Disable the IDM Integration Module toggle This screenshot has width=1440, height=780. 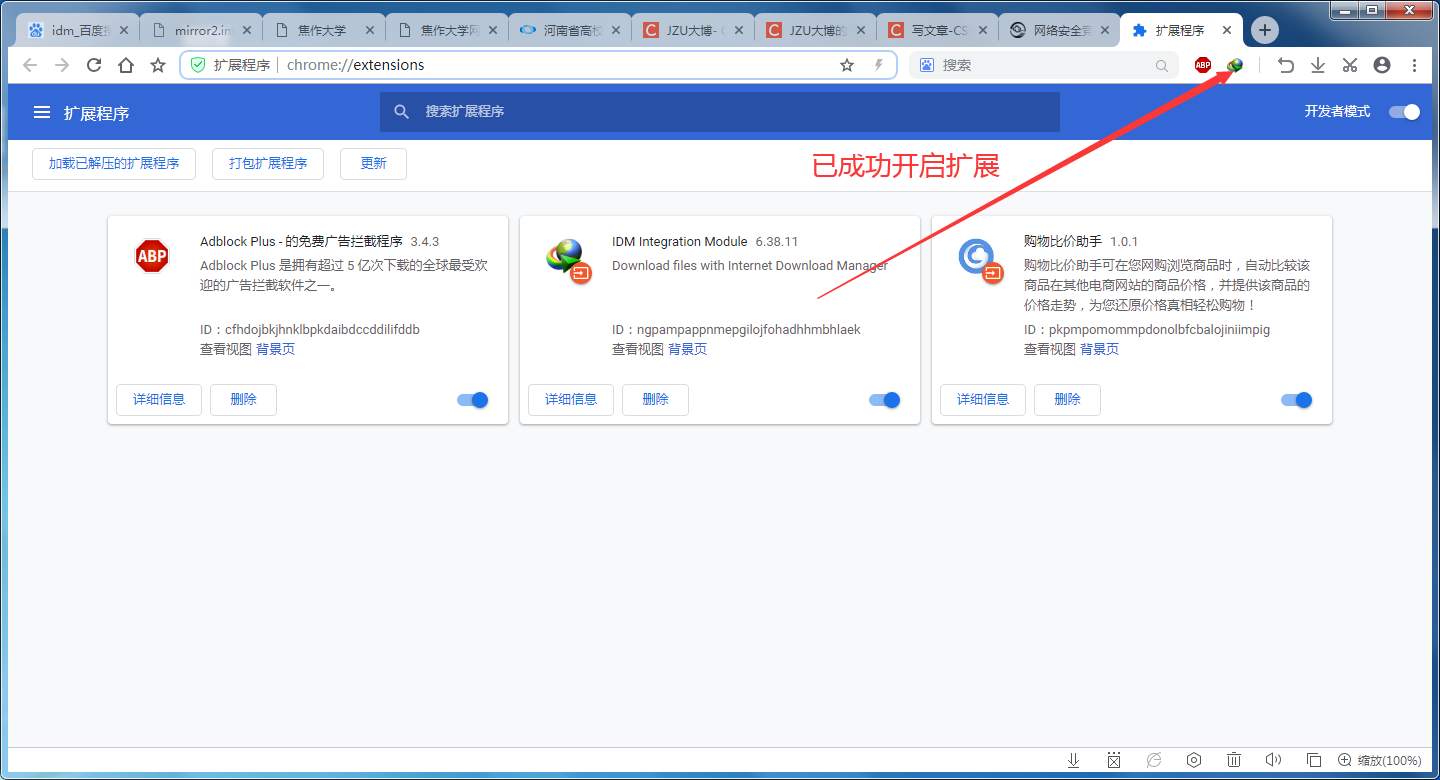885,400
